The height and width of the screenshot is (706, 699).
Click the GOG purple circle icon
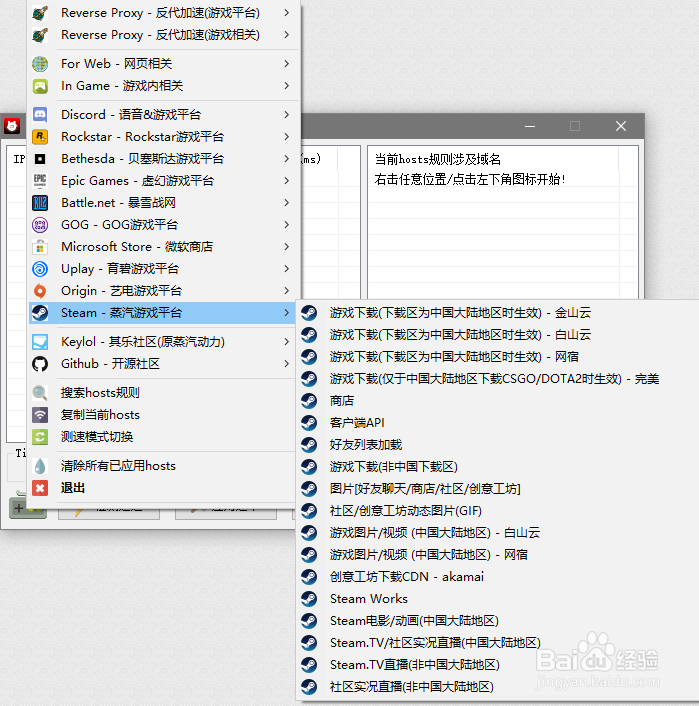[40, 225]
